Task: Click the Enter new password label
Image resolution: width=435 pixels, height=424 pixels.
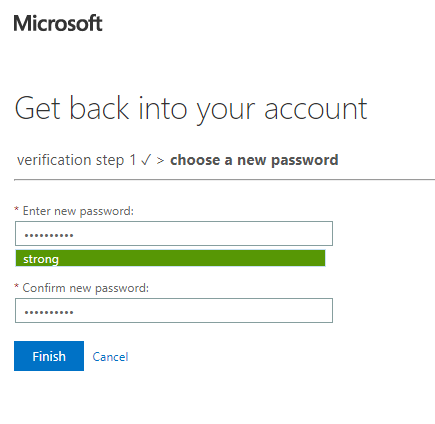Action: tap(78, 211)
